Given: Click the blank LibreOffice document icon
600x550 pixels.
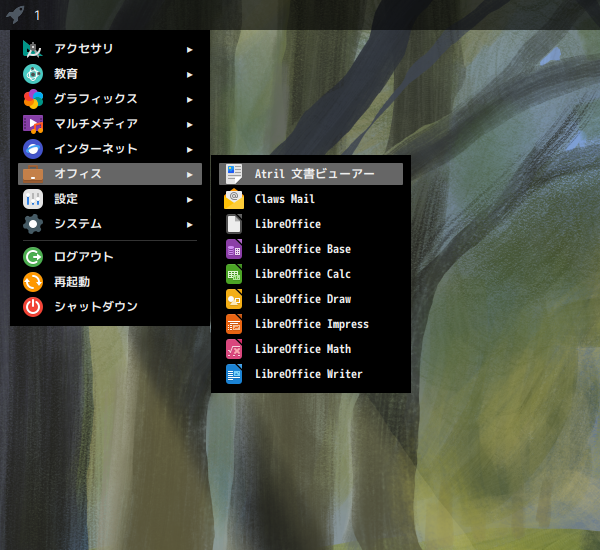Looking at the screenshot, I should pos(234,224).
